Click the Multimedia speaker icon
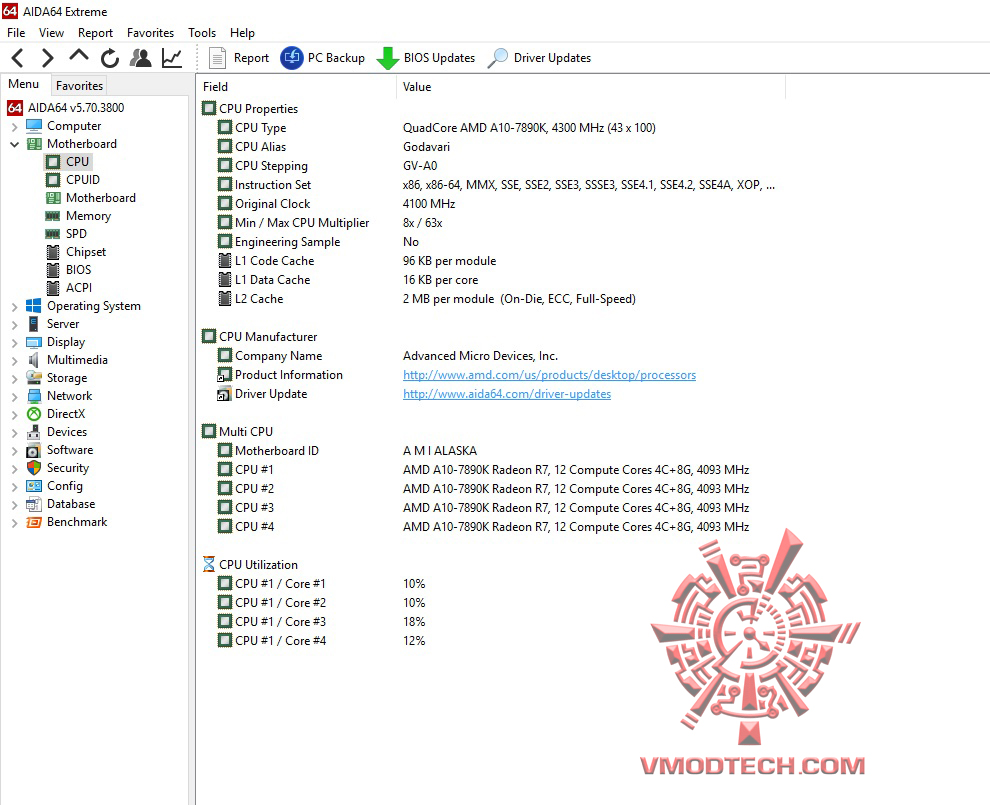 34,360
